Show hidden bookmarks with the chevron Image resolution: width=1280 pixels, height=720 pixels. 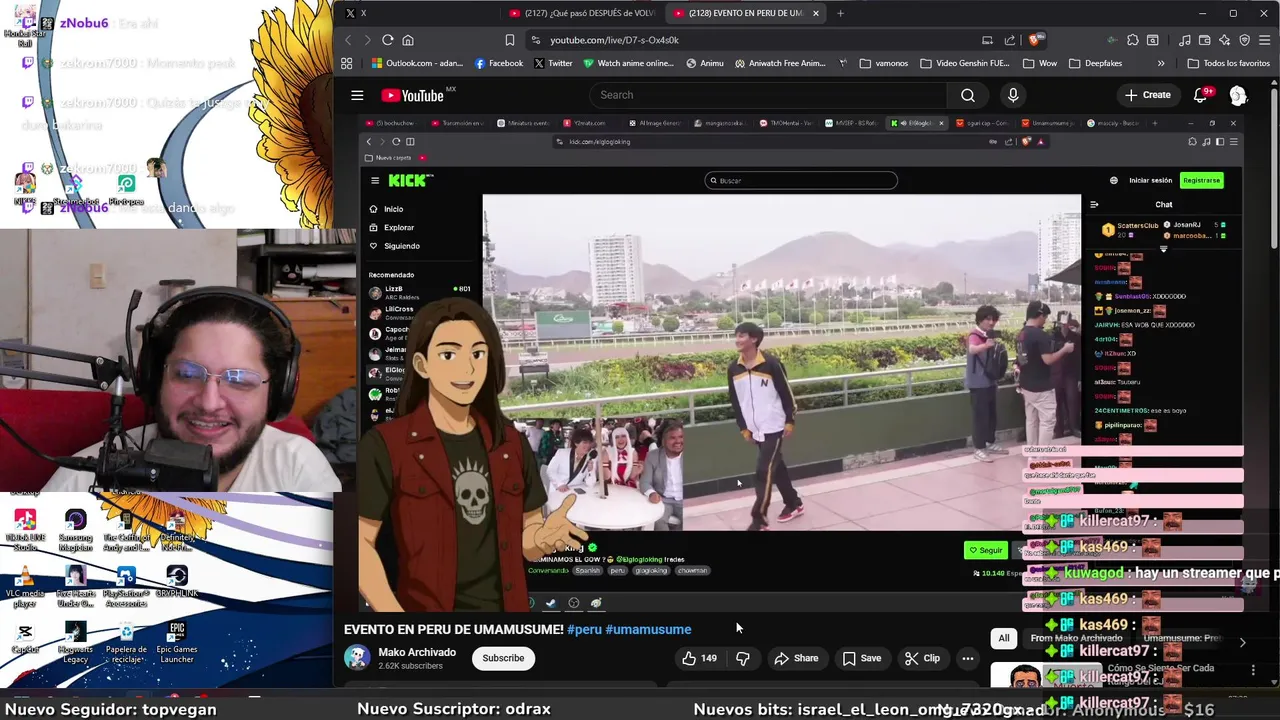click(1161, 63)
